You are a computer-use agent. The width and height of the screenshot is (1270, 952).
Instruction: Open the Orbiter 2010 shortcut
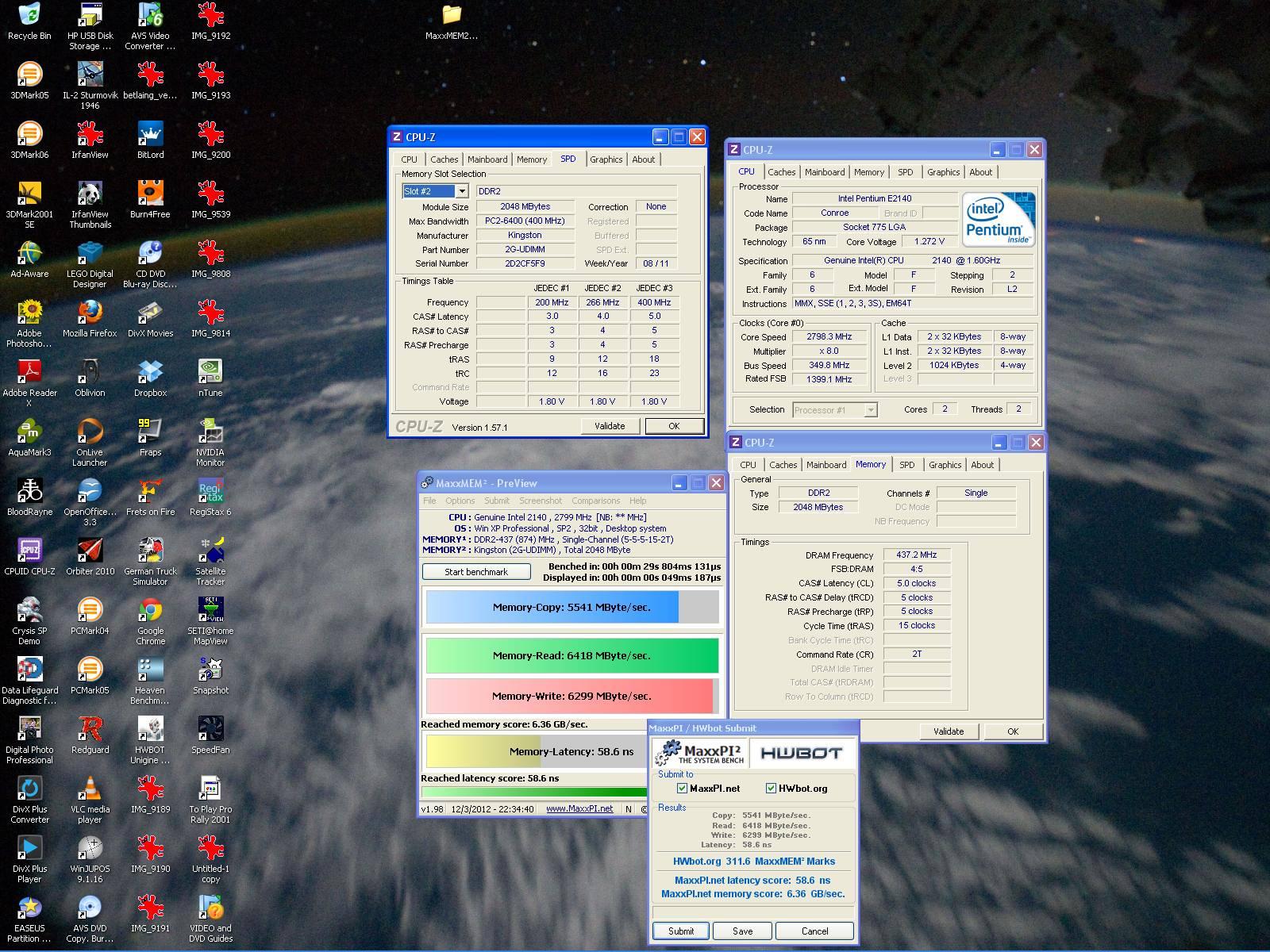coord(90,557)
